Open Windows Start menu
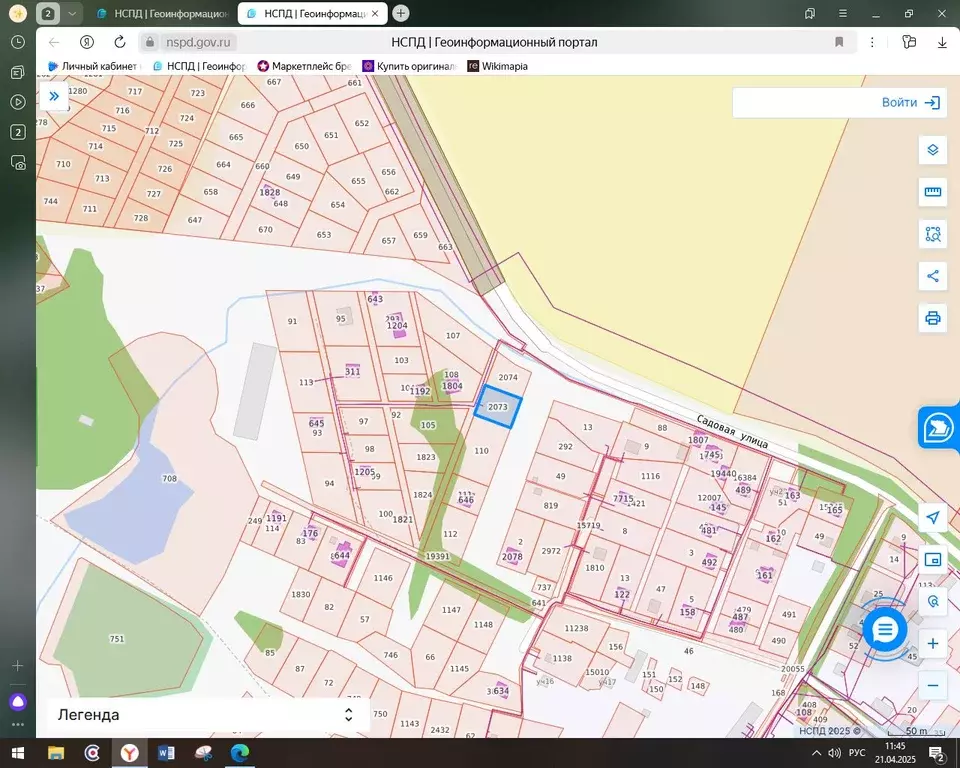960x768 pixels. (x=17, y=753)
